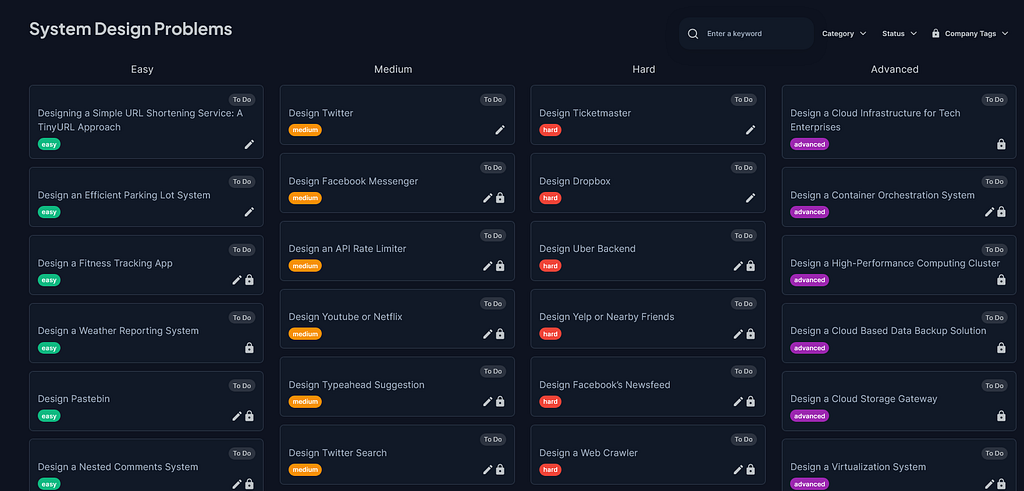Open the Category dropdown filter
Image resolution: width=1024 pixels, height=491 pixels.
coord(844,33)
